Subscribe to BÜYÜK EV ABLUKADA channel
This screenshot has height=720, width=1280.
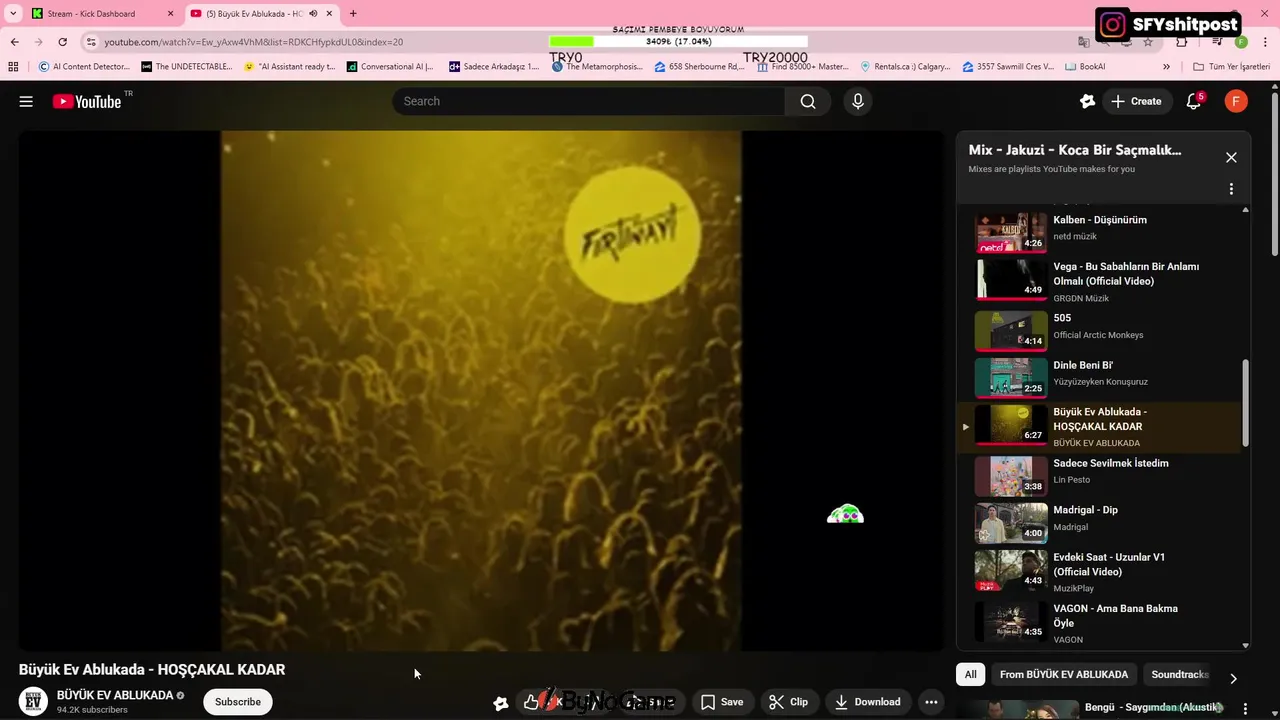(x=238, y=702)
